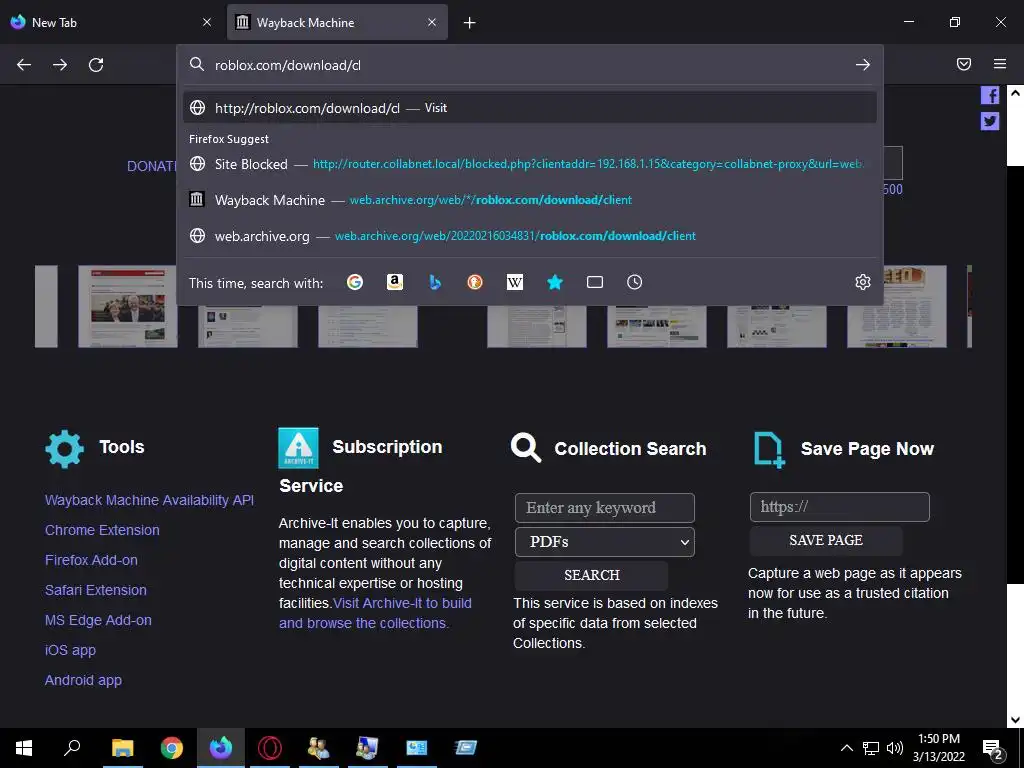1024x768 pixels.
Task: Close the Wayback Machine tab
Action: point(432,22)
